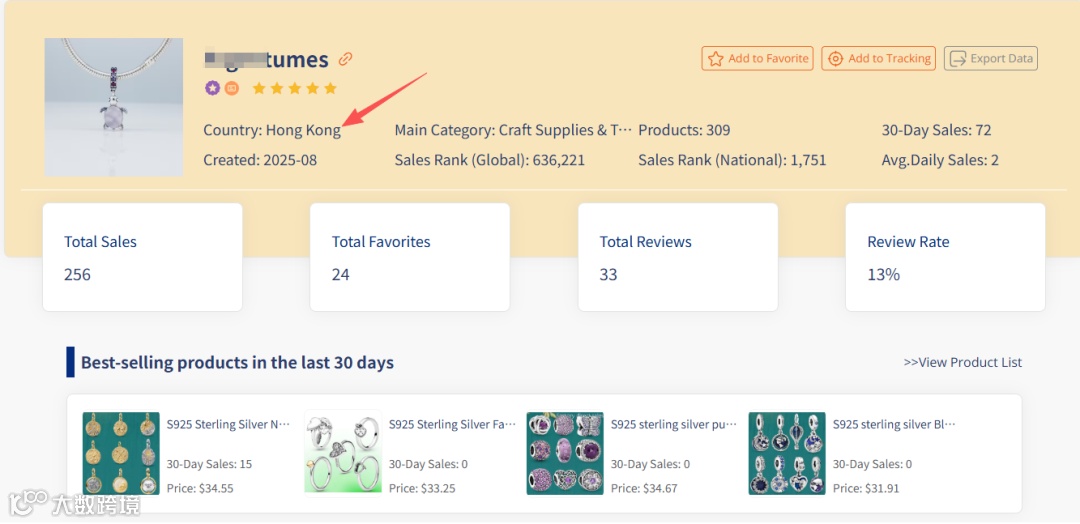
Task: Click the Export Data button
Action: [991, 59]
